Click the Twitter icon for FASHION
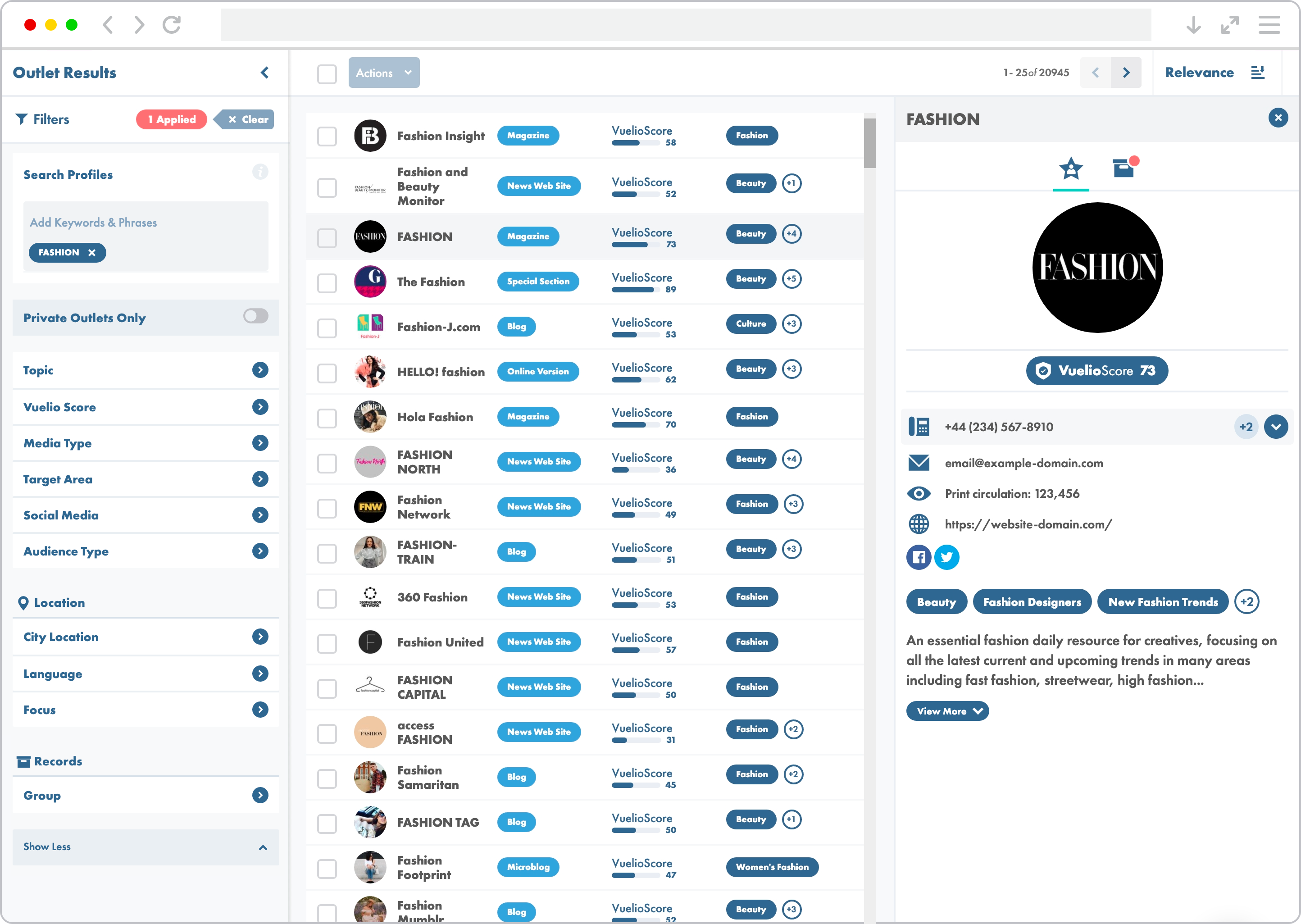 (946, 557)
